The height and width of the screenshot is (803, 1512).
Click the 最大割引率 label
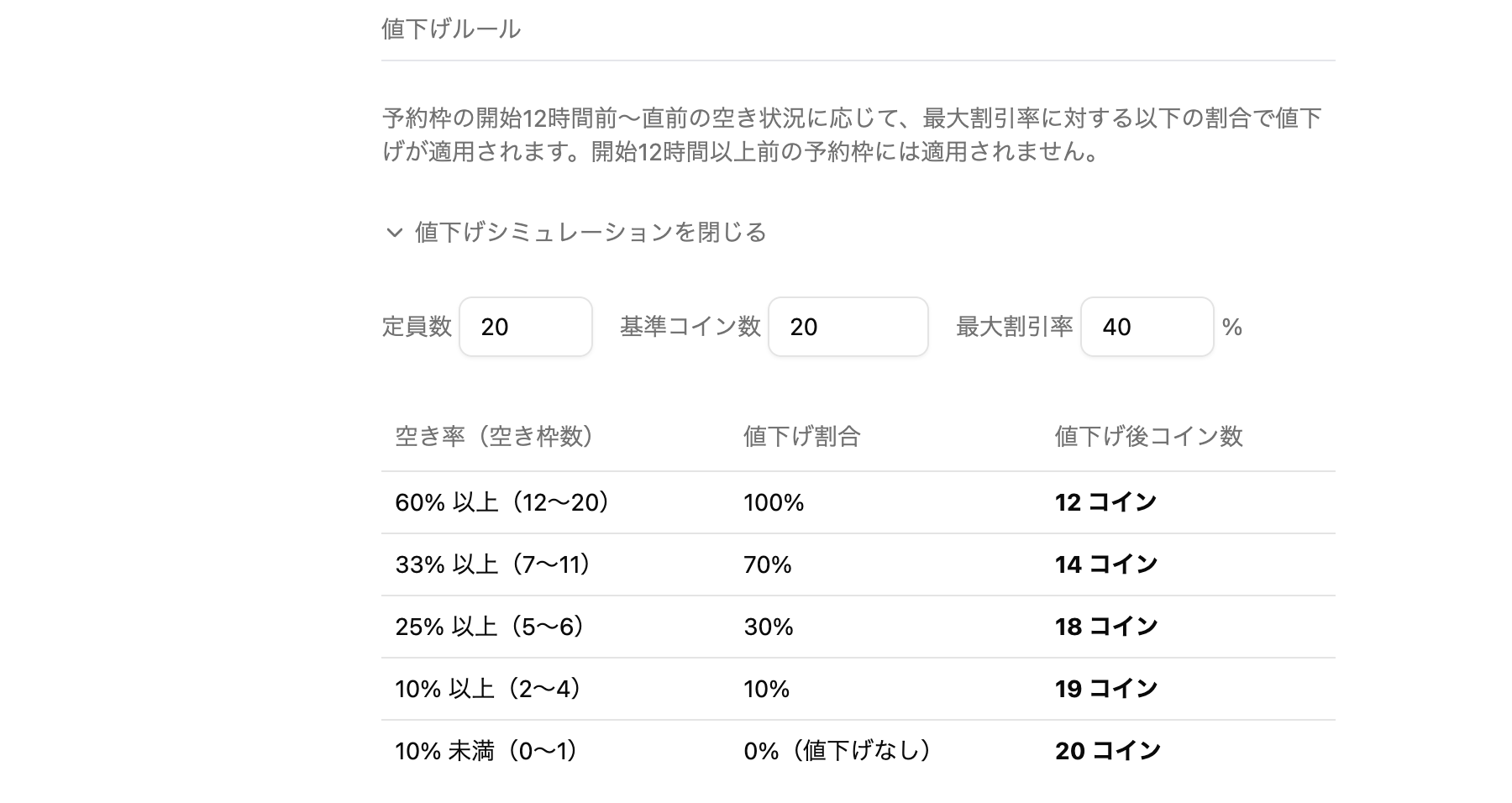[x=1014, y=327]
